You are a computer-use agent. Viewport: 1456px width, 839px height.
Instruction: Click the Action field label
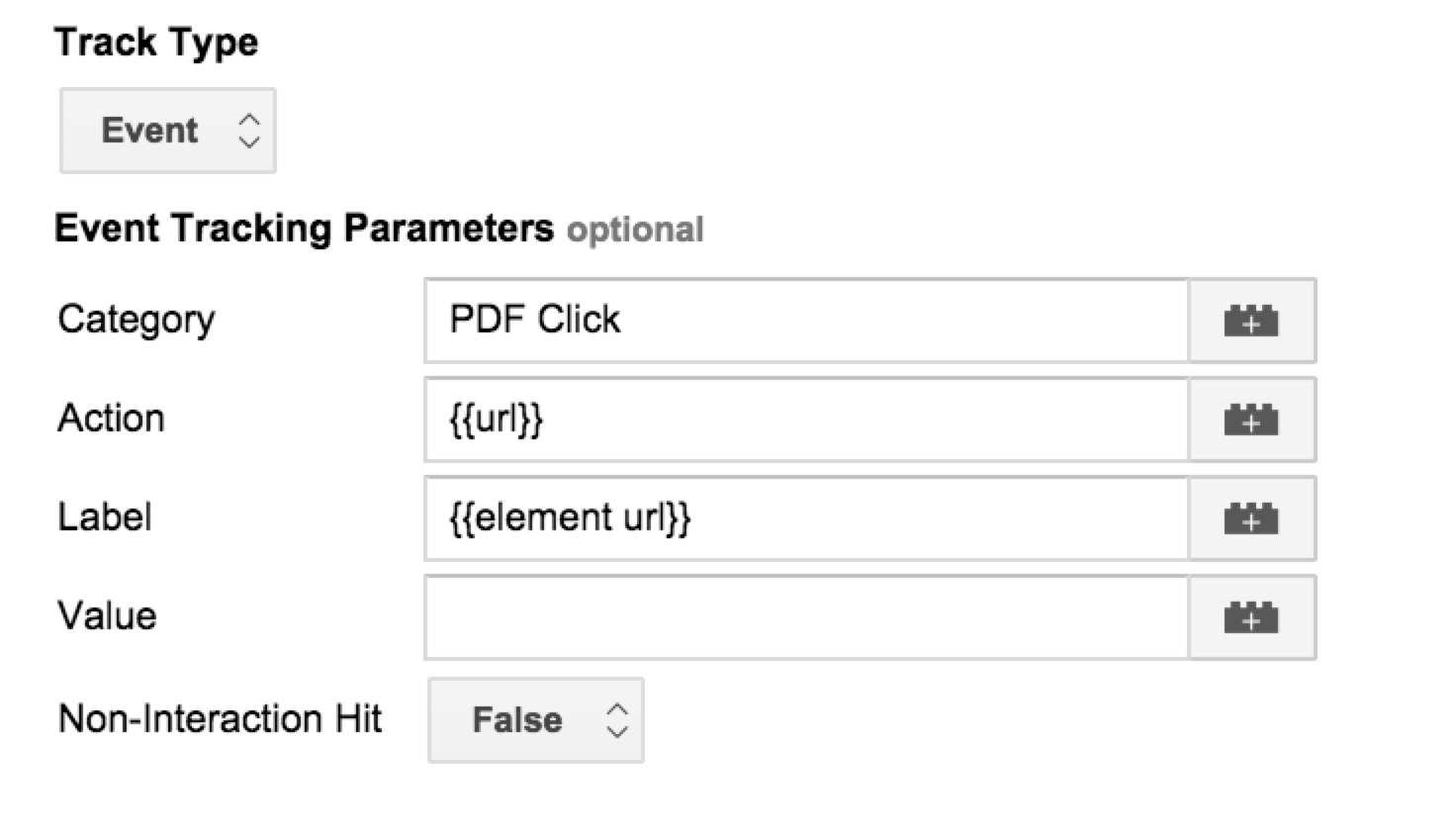(111, 419)
